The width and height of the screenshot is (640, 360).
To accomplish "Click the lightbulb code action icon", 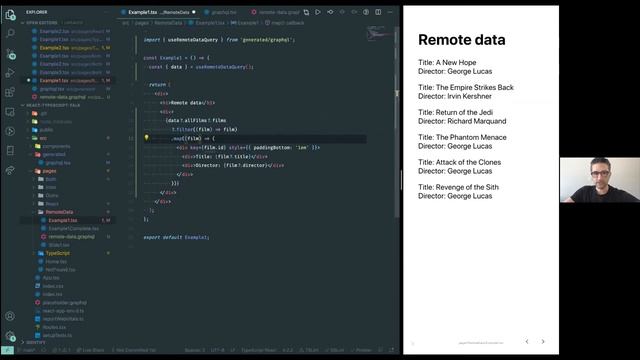I will (x=147, y=138).
